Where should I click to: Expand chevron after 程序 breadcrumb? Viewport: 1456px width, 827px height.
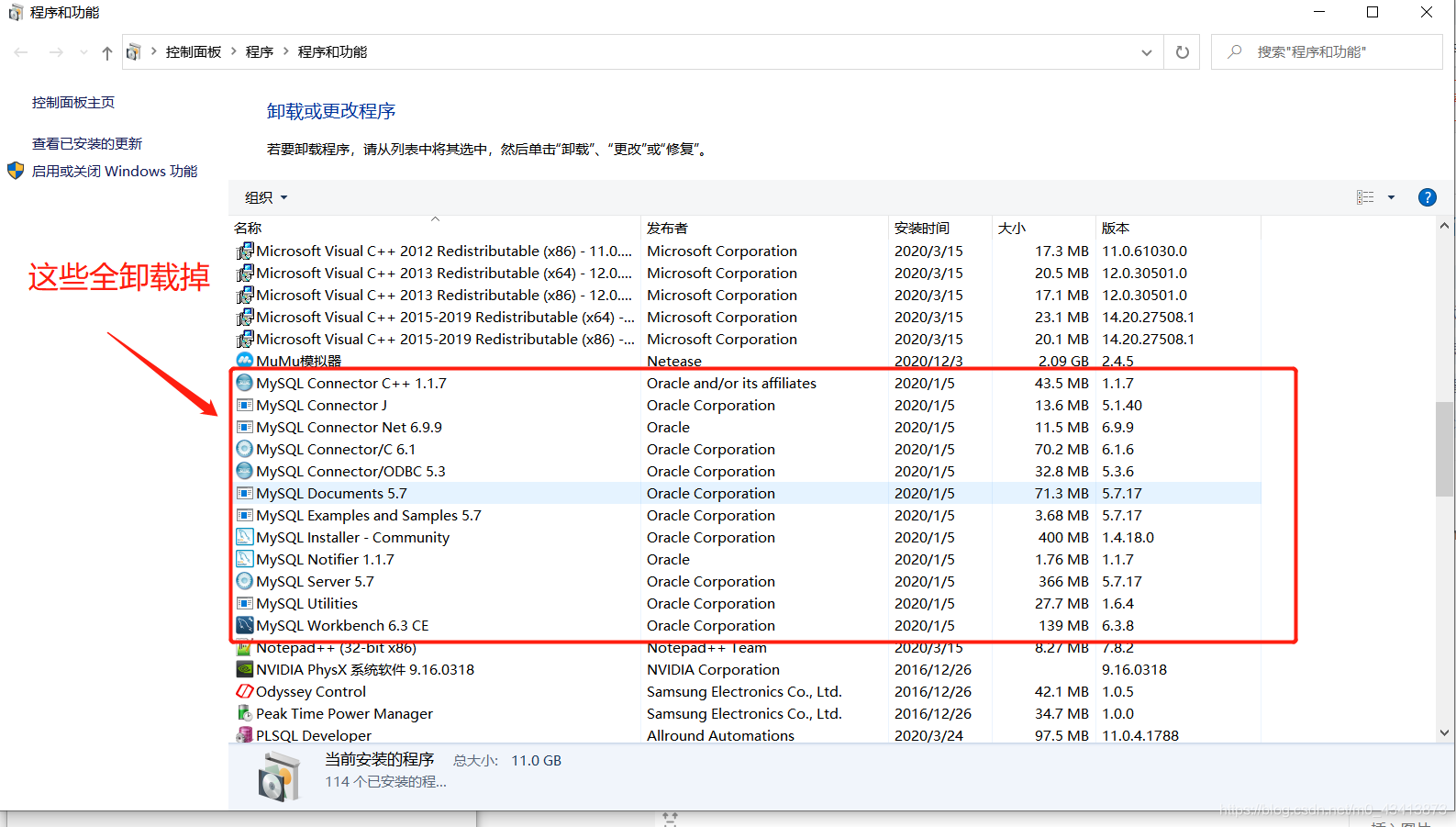[x=285, y=51]
